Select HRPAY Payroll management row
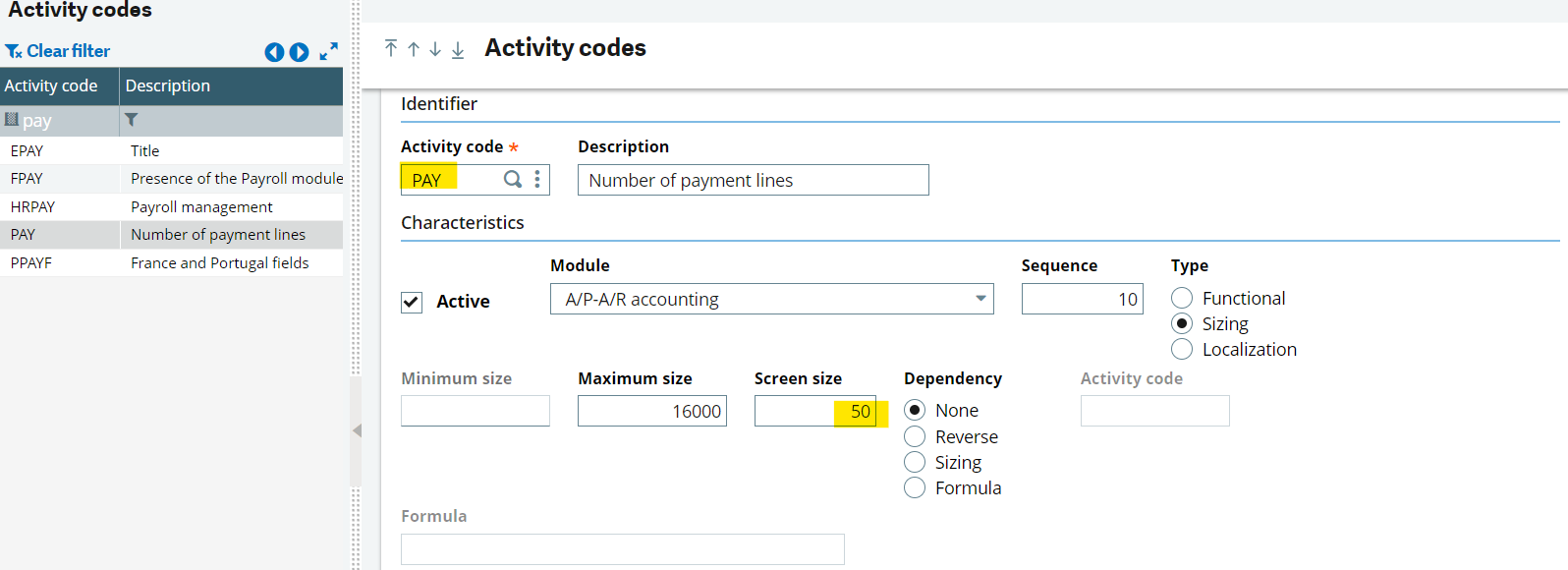This screenshot has width=1568, height=570. point(171,207)
